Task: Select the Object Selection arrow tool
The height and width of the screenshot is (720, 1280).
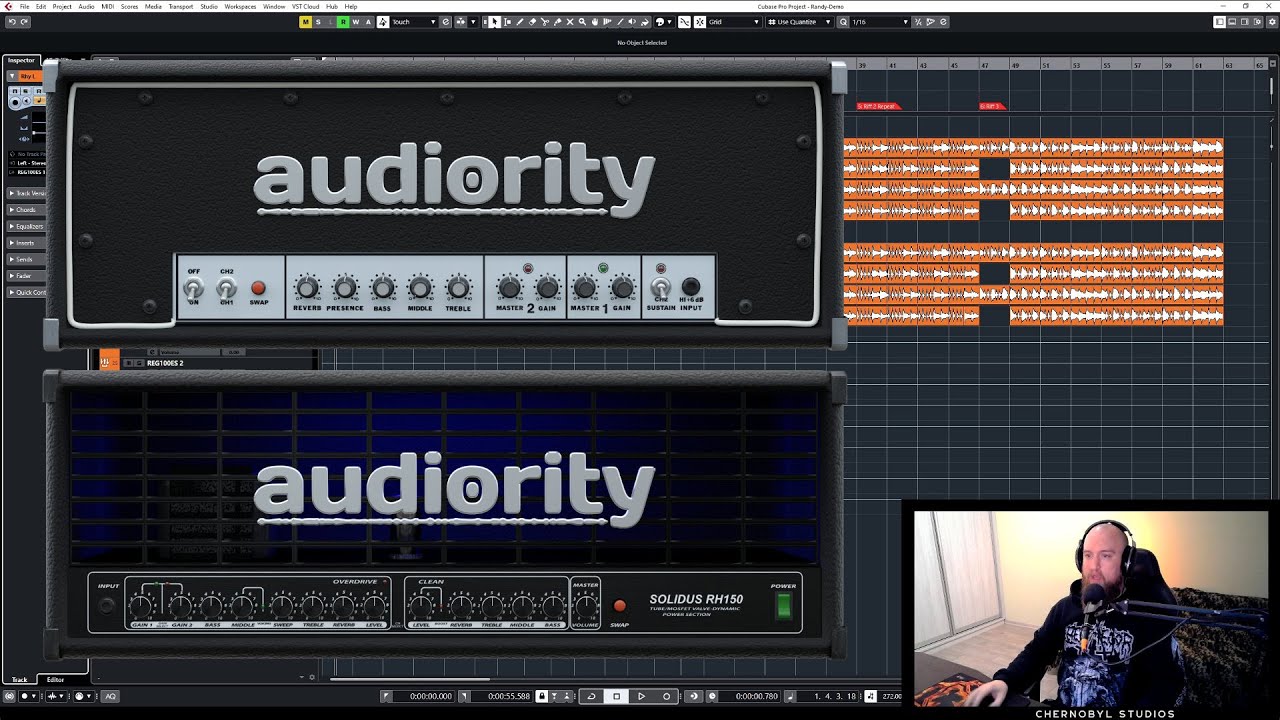Action: [494, 22]
